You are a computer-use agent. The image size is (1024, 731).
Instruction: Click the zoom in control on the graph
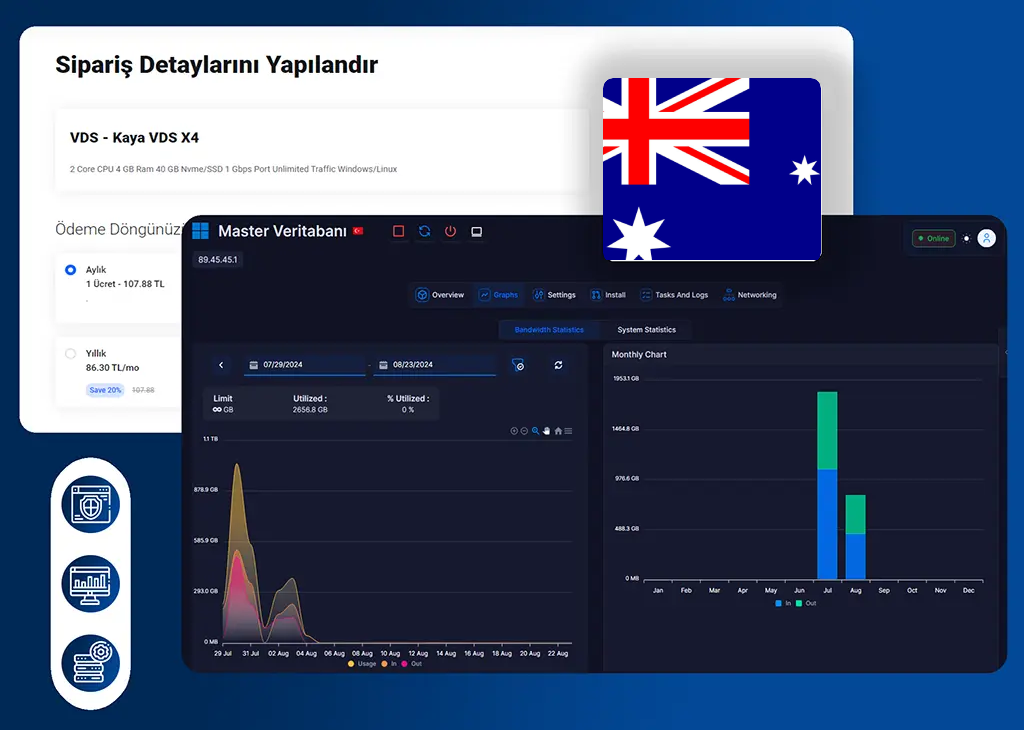514,431
